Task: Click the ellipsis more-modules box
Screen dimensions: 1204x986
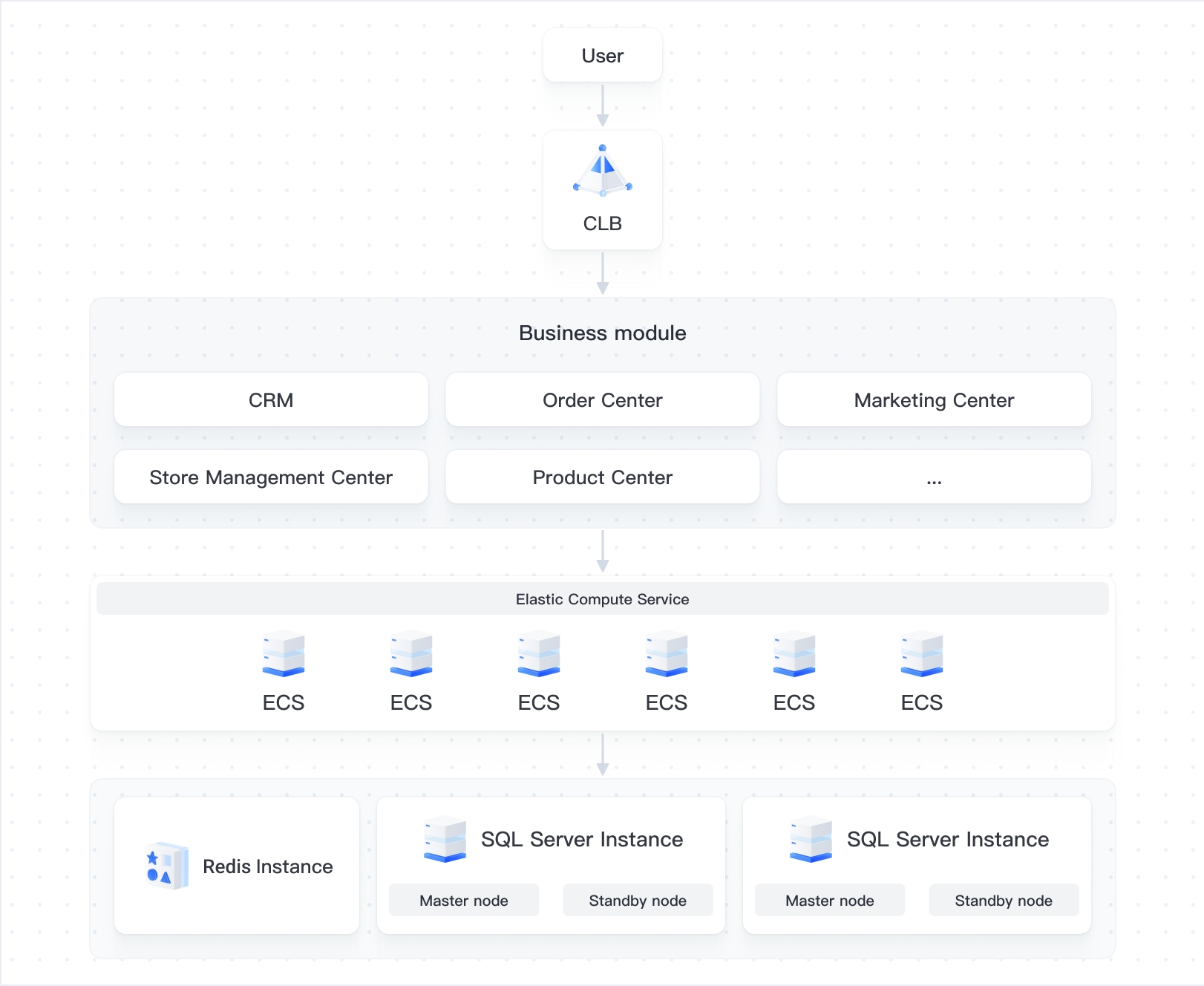Action: point(934,477)
